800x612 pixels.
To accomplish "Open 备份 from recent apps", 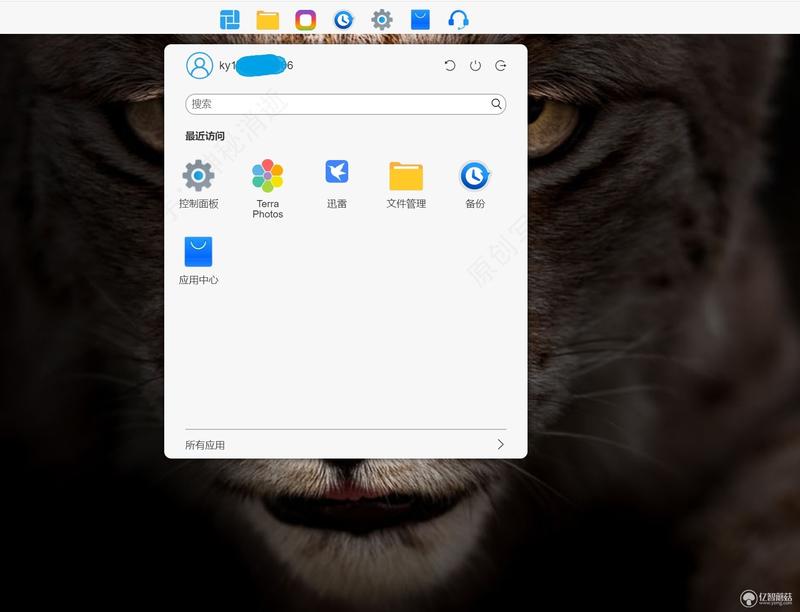I will (475, 184).
